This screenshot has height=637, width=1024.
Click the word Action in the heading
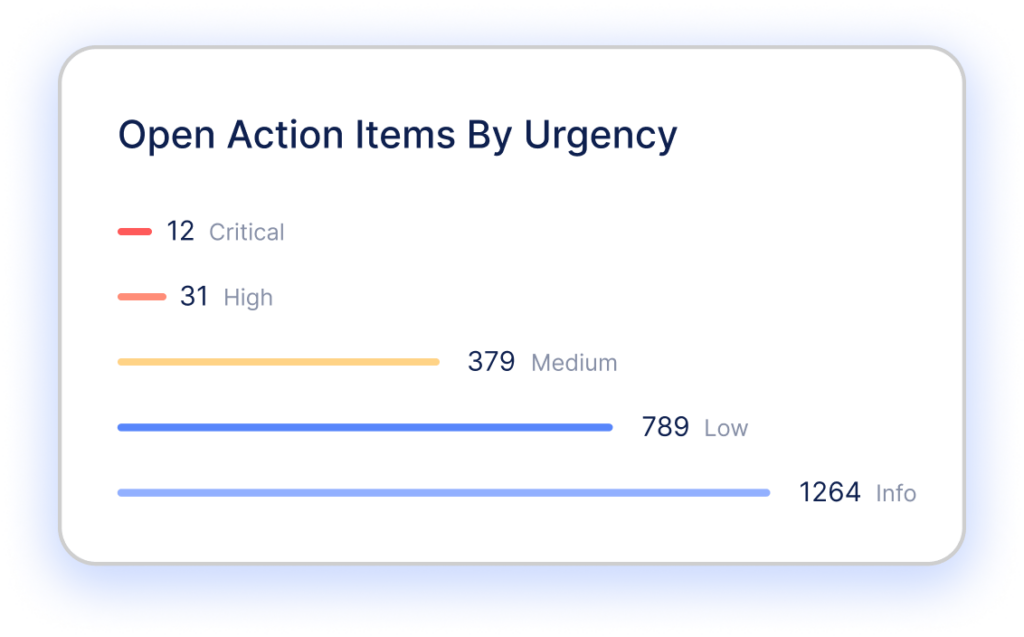point(268,135)
